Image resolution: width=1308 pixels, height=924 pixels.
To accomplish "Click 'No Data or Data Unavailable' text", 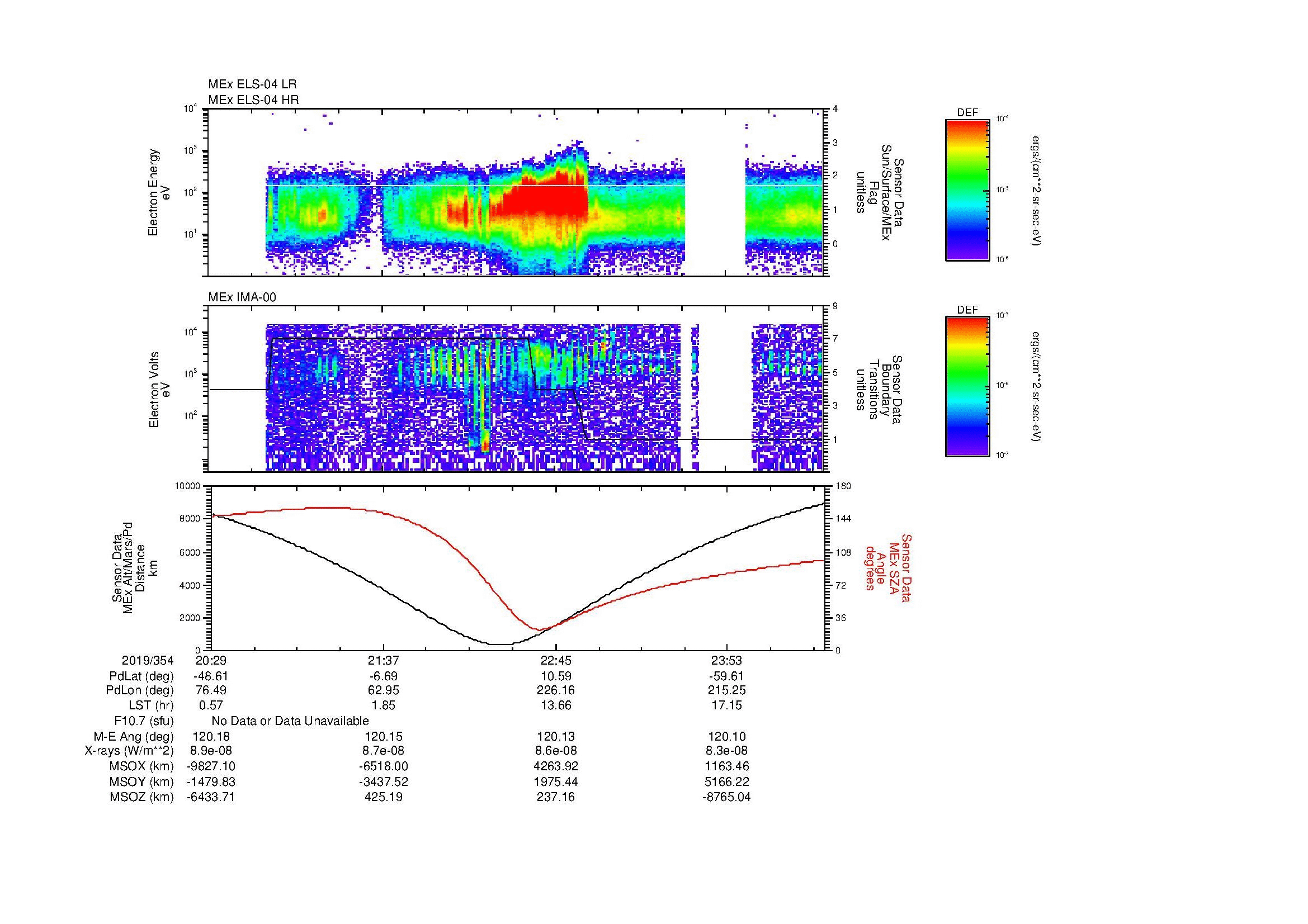I will 290,721.
